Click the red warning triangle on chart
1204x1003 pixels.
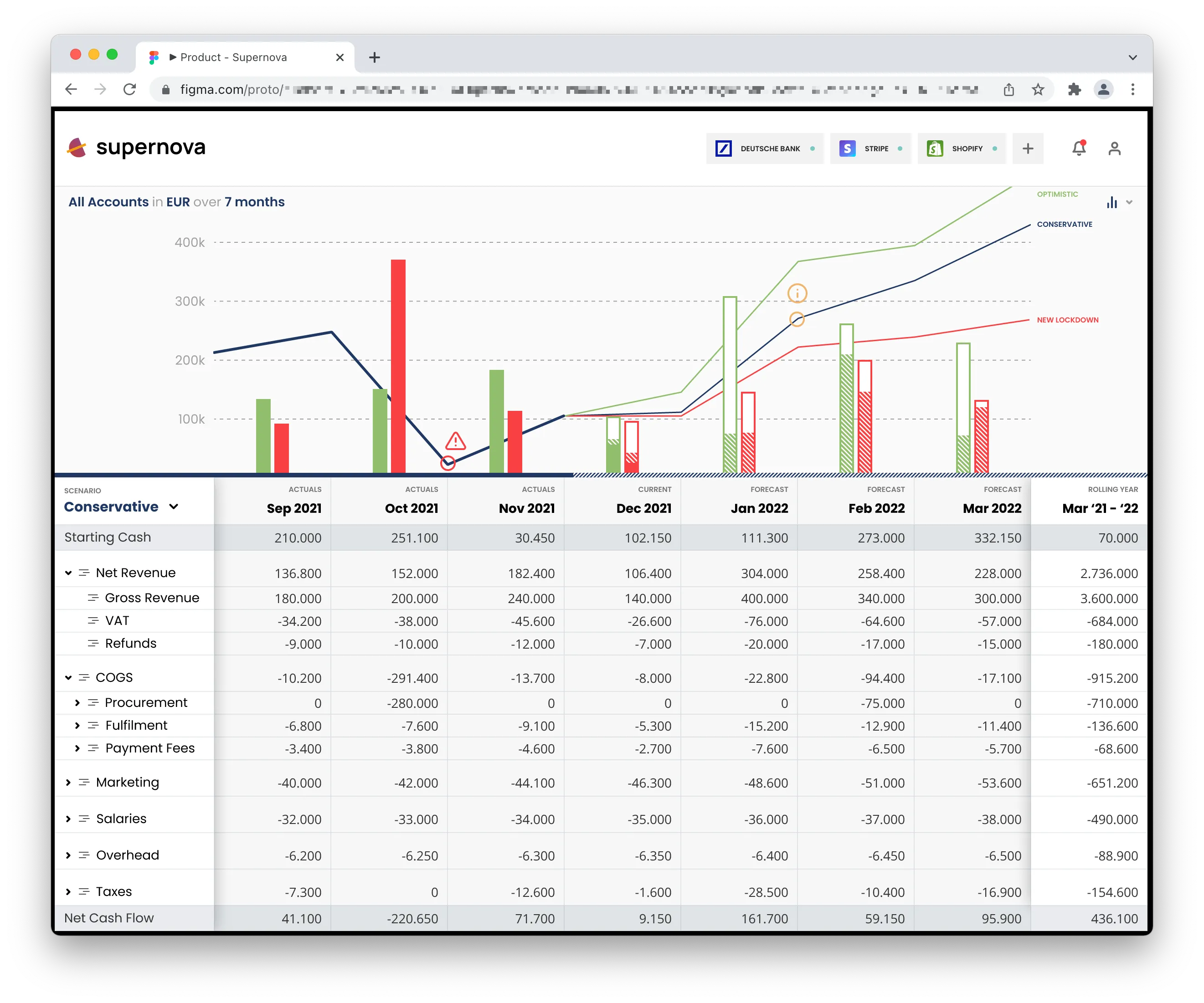click(x=455, y=441)
